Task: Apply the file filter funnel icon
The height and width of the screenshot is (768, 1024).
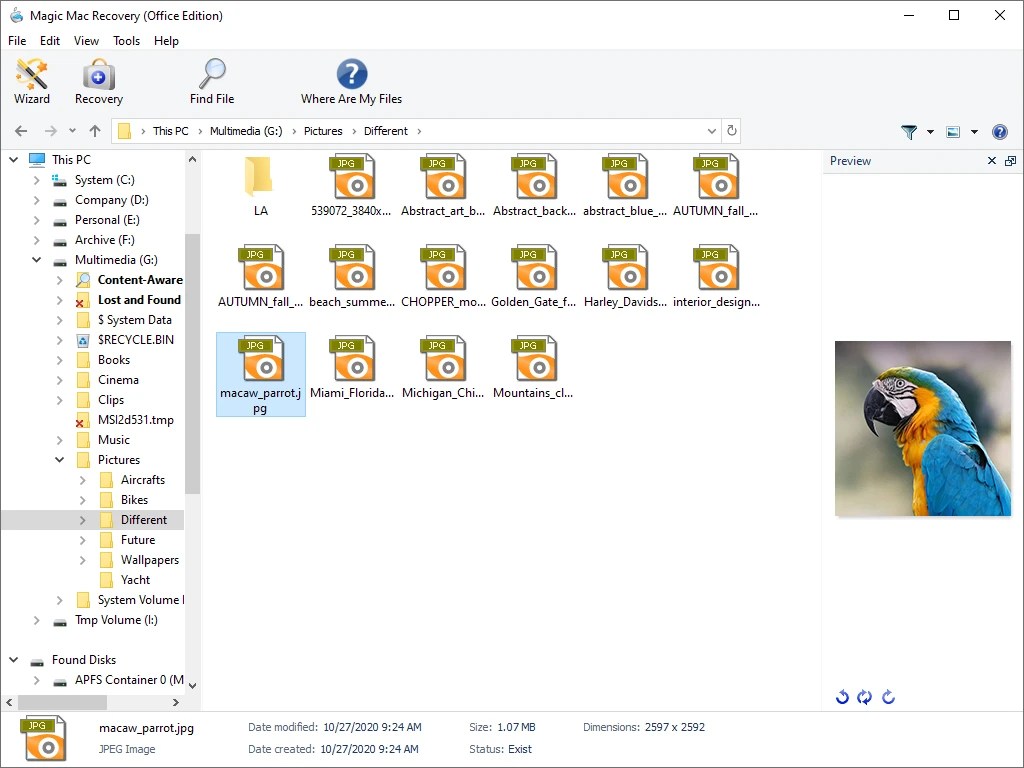Action: tap(909, 131)
